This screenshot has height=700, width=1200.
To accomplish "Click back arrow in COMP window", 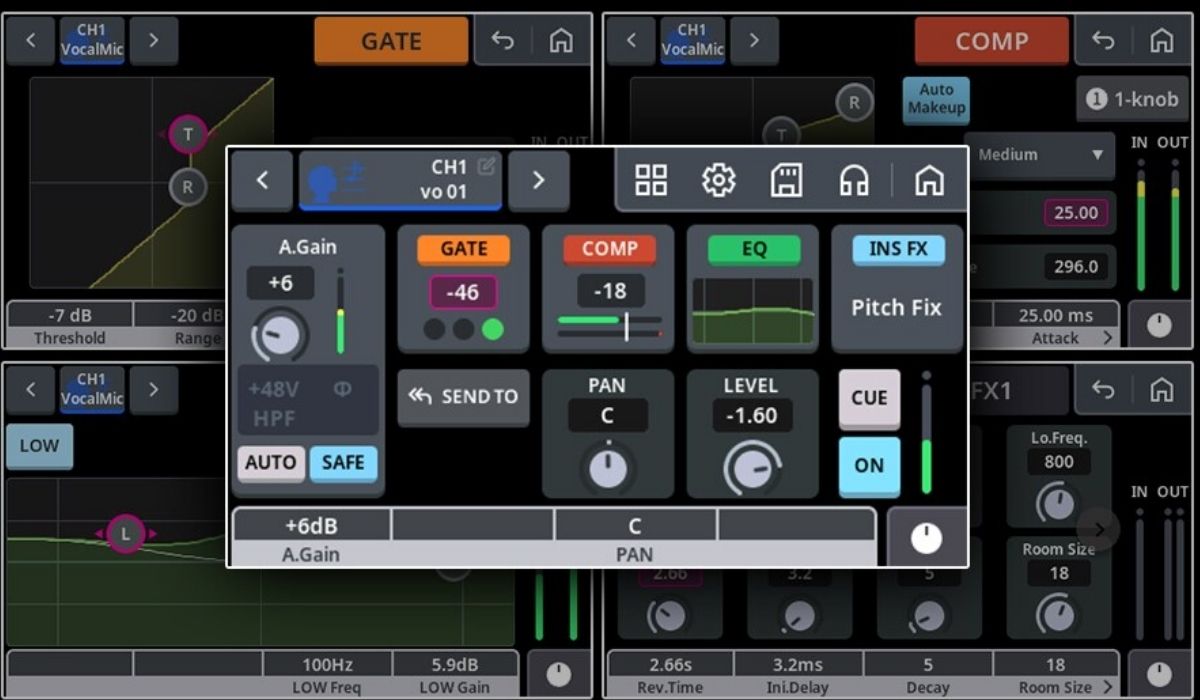I will click(1102, 41).
